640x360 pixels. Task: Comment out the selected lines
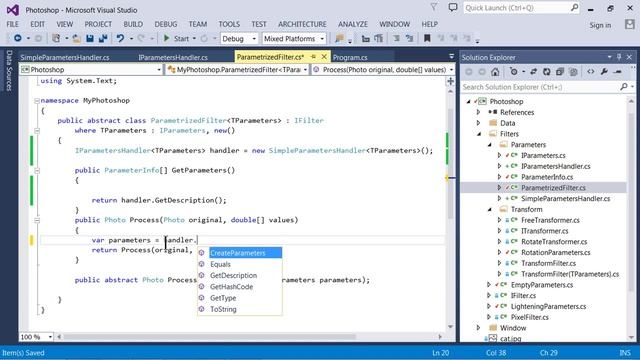click(396, 38)
